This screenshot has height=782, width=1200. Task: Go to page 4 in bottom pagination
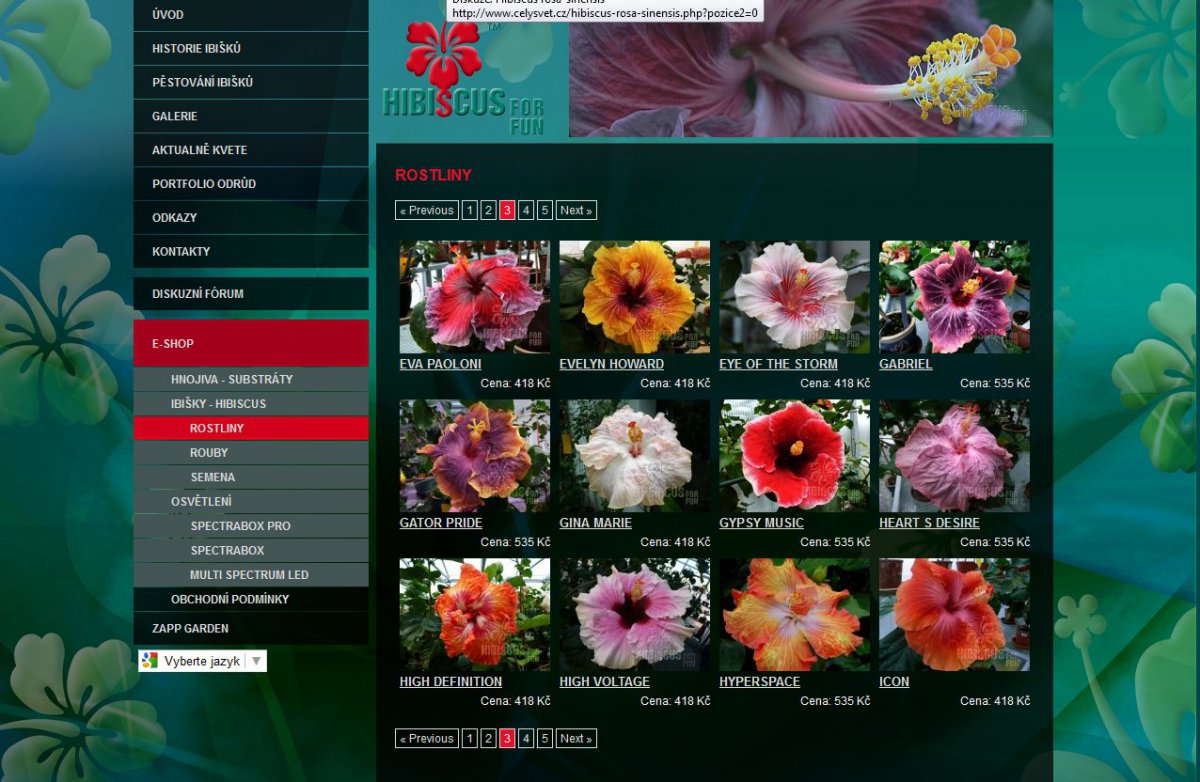click(x=526, y=738)
